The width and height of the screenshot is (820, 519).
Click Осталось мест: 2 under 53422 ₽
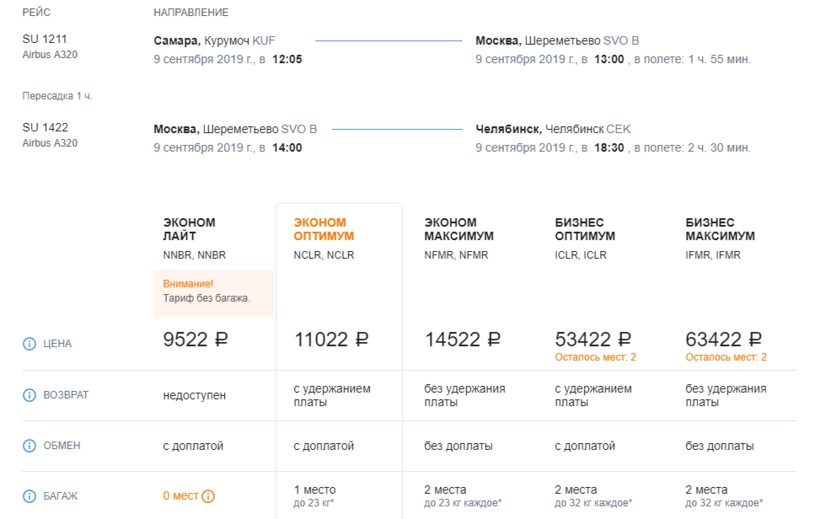click(x=596, y=357)
